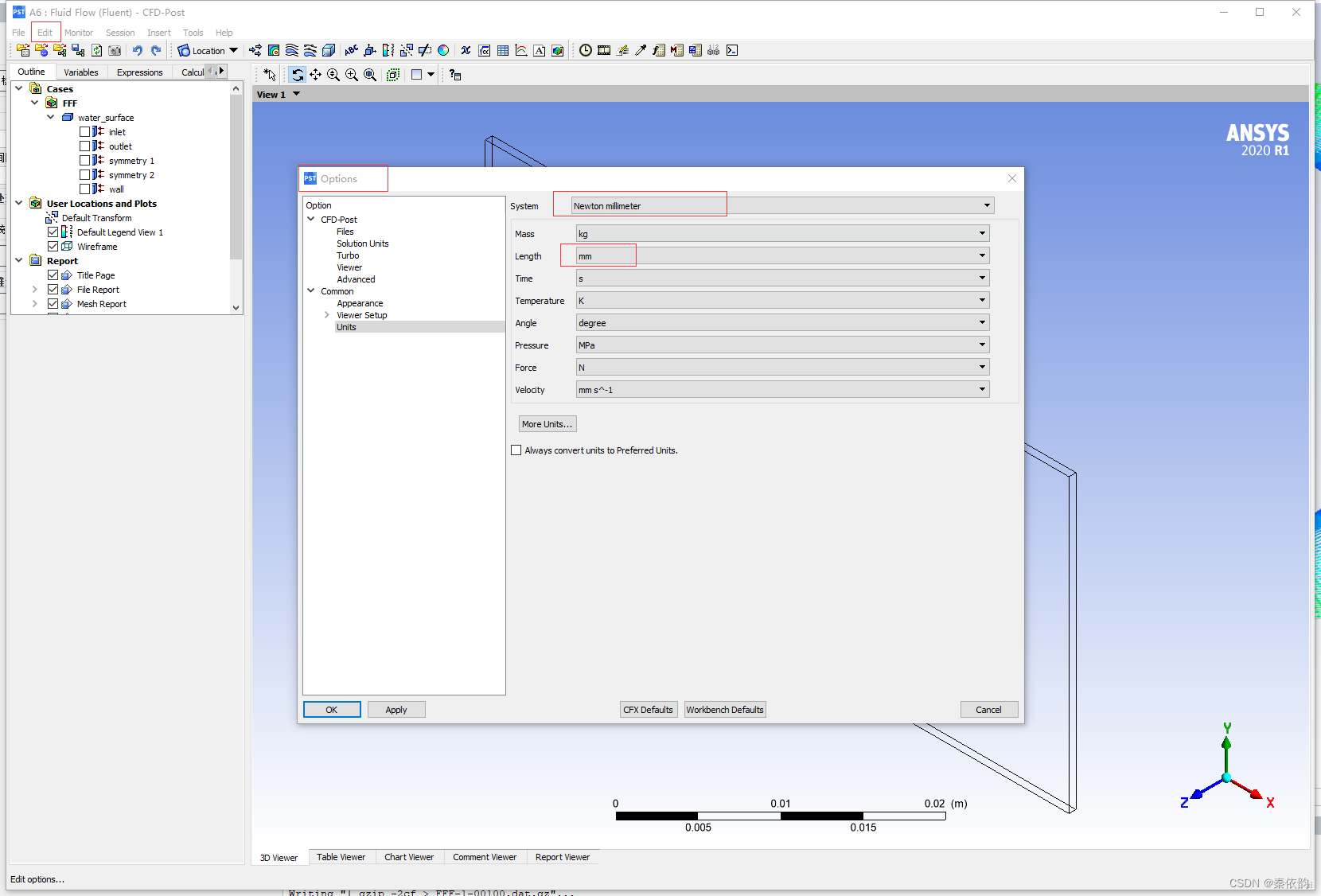Click the Contour plot icon

point(274,50)
